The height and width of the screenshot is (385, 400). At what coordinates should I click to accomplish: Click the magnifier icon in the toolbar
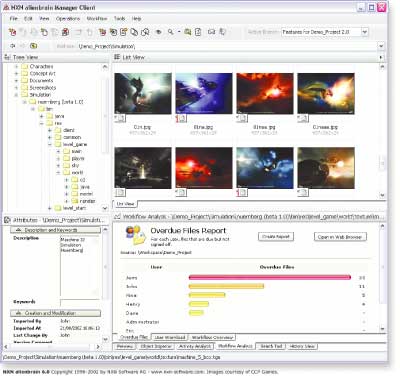[x=171, y=32]
